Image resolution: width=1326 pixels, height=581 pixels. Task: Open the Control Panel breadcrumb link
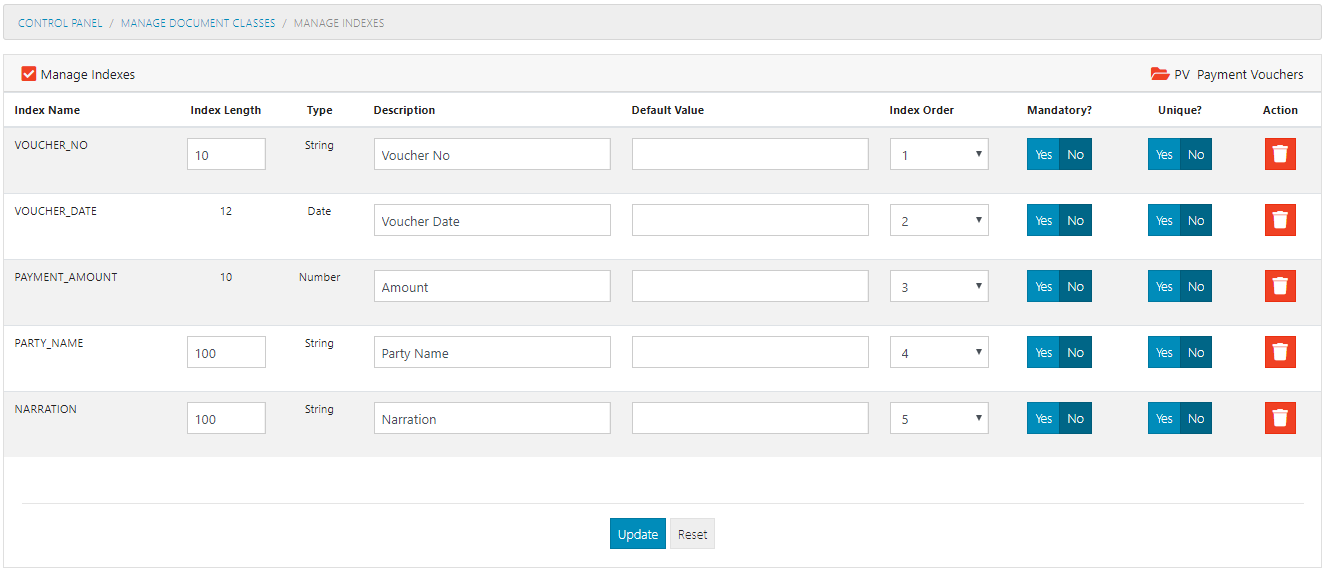pos(60,22)
